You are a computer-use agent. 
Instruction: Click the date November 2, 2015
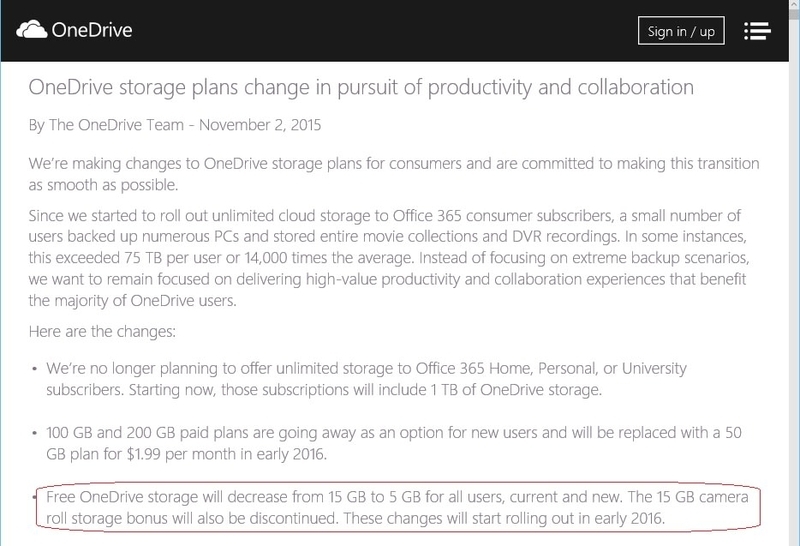(x=260, y=125)
